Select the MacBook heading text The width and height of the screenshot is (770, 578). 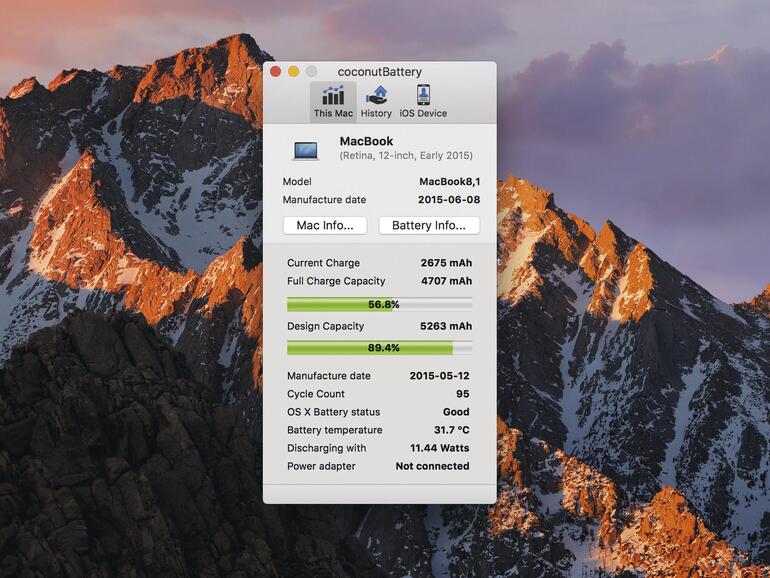pyautogui.click(x=366, y=141)
